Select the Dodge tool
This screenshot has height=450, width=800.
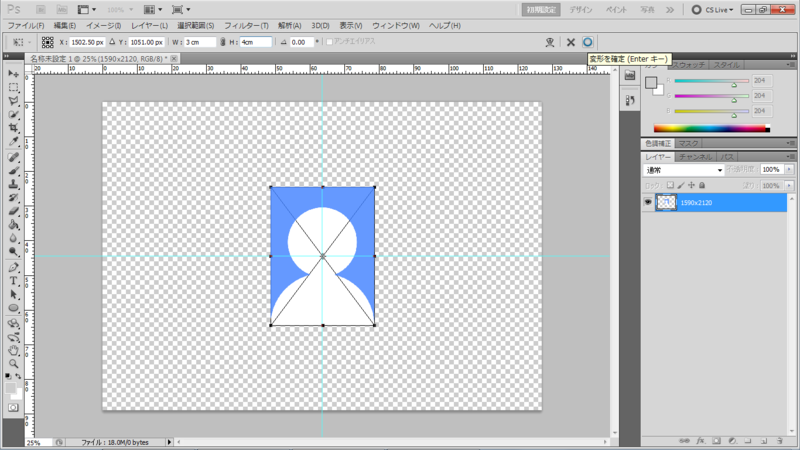point(13,252)
